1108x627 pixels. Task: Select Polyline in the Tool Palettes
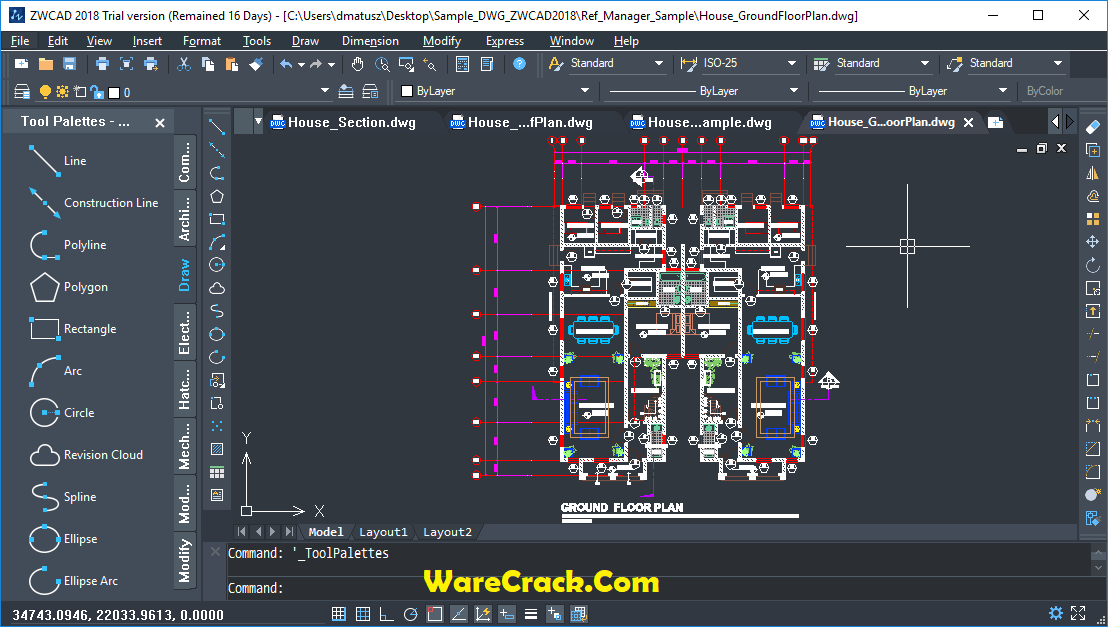point(67,245)
